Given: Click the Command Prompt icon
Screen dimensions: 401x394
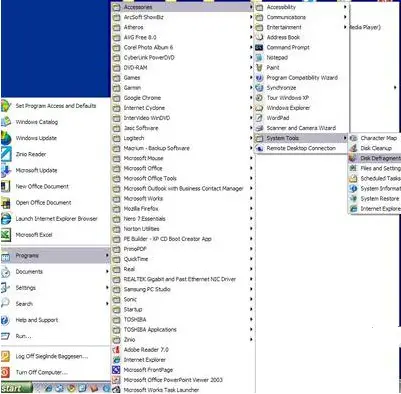Looking at the screenshot, I should pos(259,47).
